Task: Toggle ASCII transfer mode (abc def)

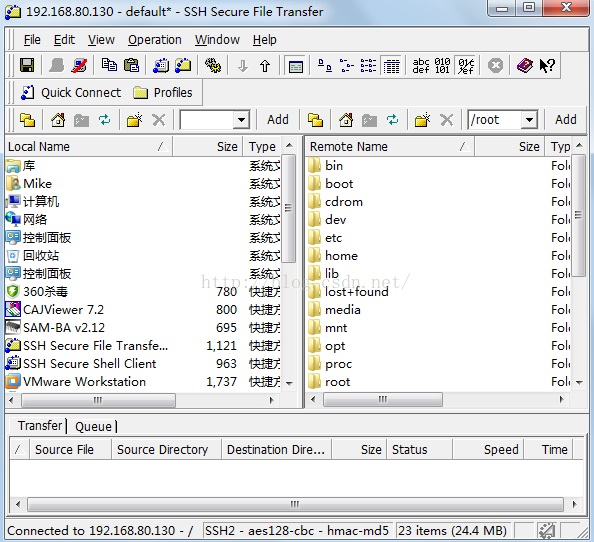Action: click(x=421, y=66)
